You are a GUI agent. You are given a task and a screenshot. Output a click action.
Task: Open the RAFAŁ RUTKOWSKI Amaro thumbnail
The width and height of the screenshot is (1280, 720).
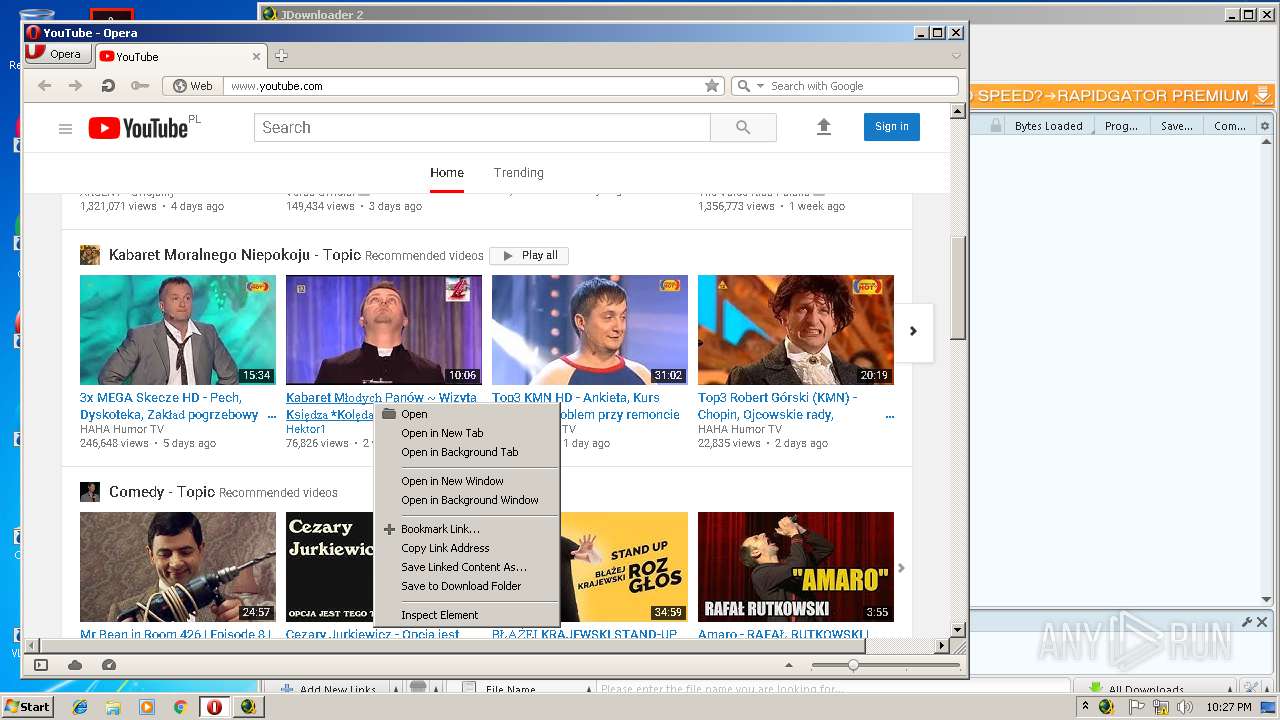coord(796,567)
